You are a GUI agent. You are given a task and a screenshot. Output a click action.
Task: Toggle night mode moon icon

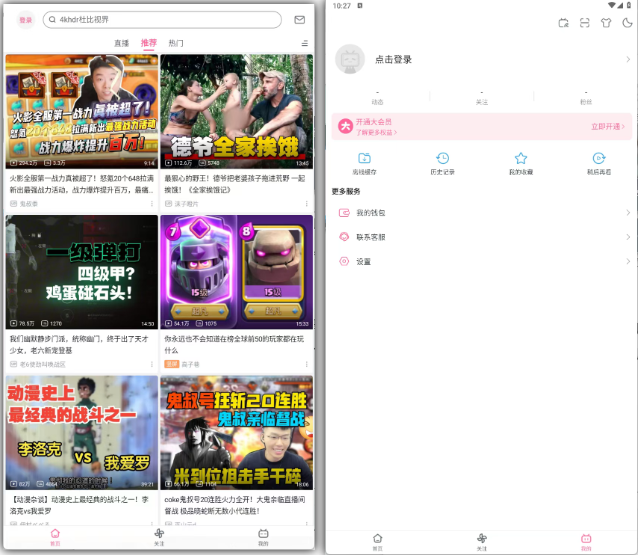[626, 22]
